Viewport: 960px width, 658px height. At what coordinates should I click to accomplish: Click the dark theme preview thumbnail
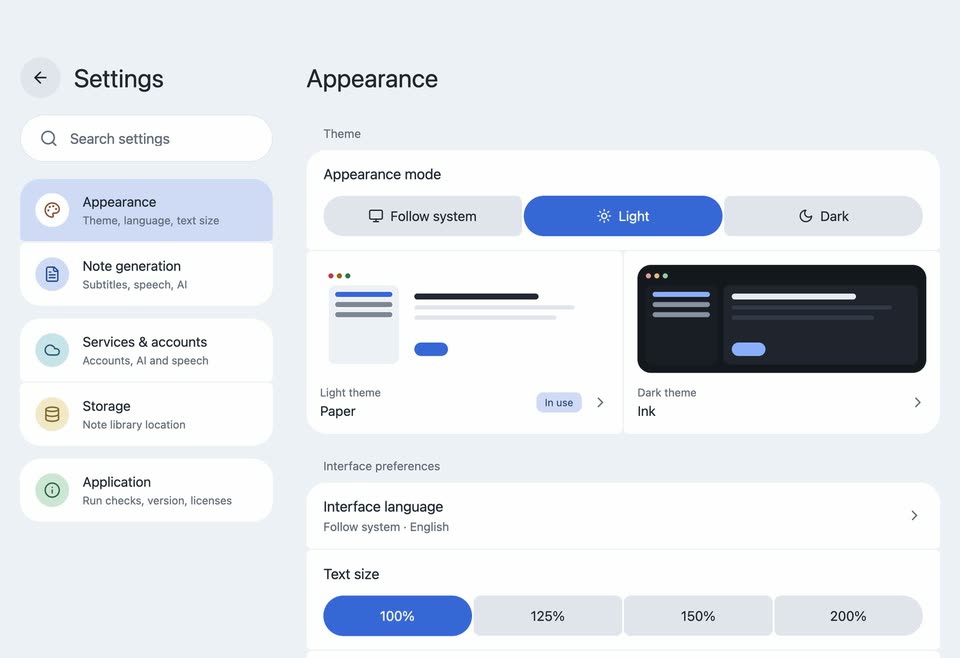781,318
